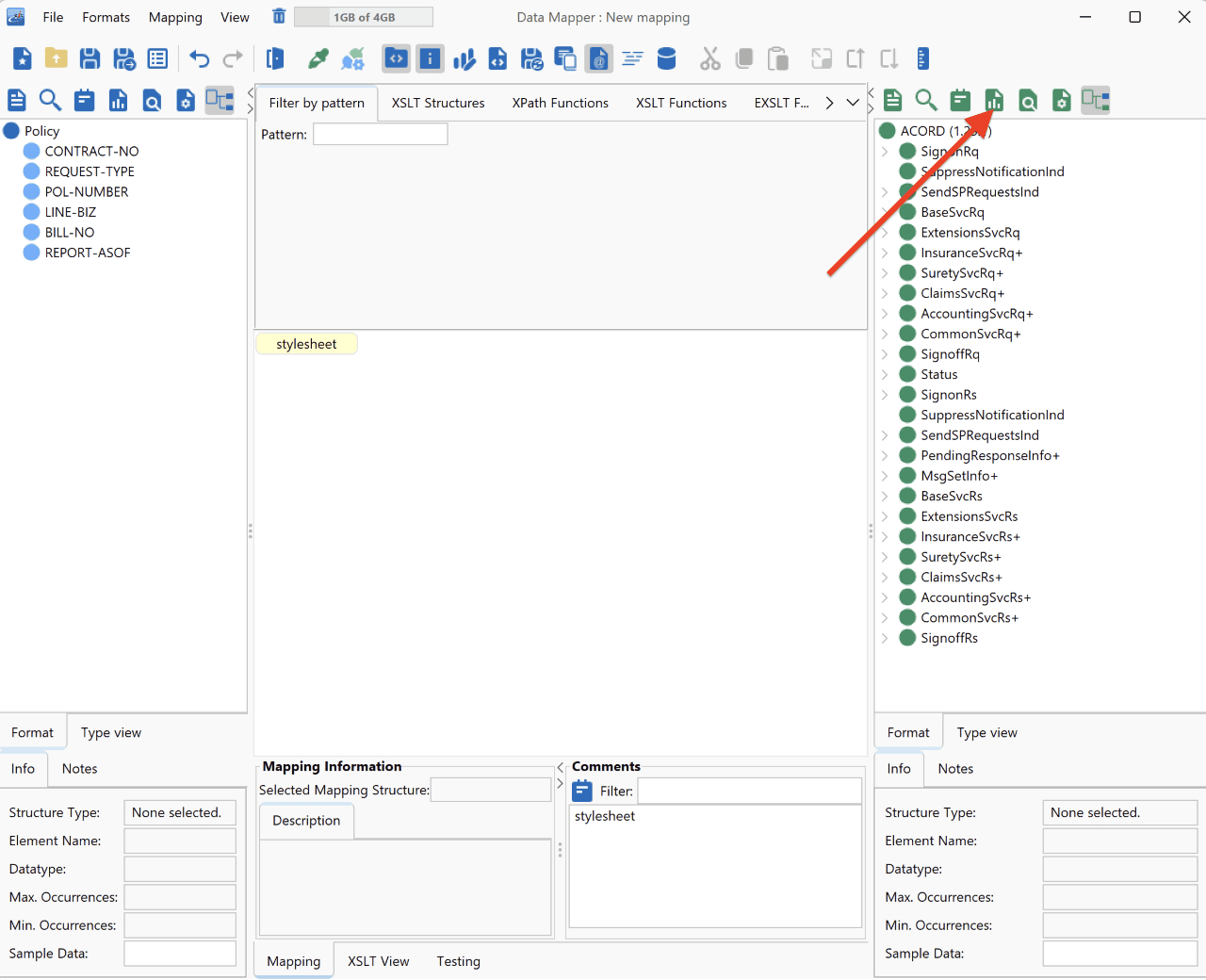Save the mapping with the floppy disk icon
The height and width of the screenshot is (980, 1206).
[x=90, y=58]
